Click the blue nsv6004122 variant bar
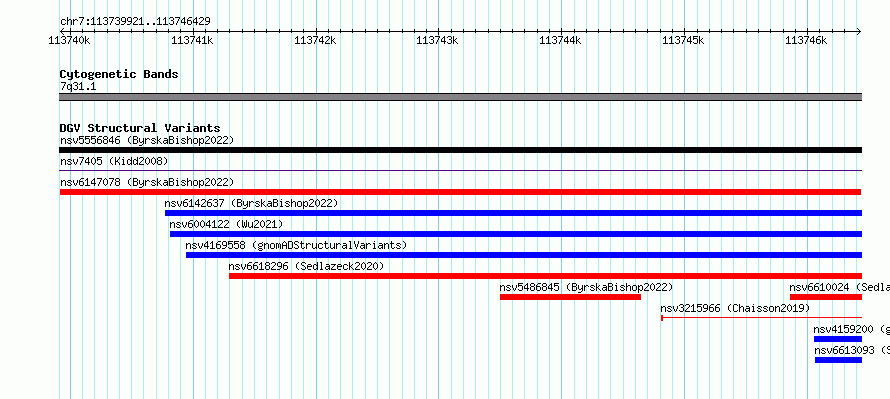This screenshot has height=399, width=890. [516, 234]
